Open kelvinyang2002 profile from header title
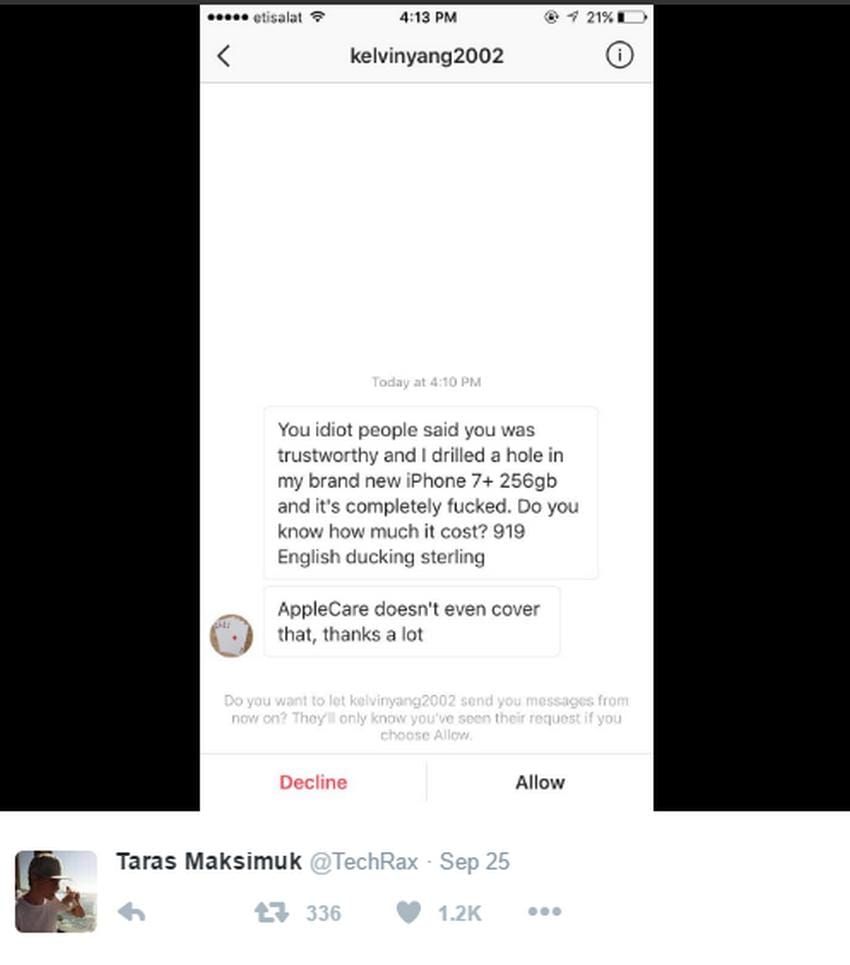The width and height of the screenshot is (850, 965). [x=427, y=56]
